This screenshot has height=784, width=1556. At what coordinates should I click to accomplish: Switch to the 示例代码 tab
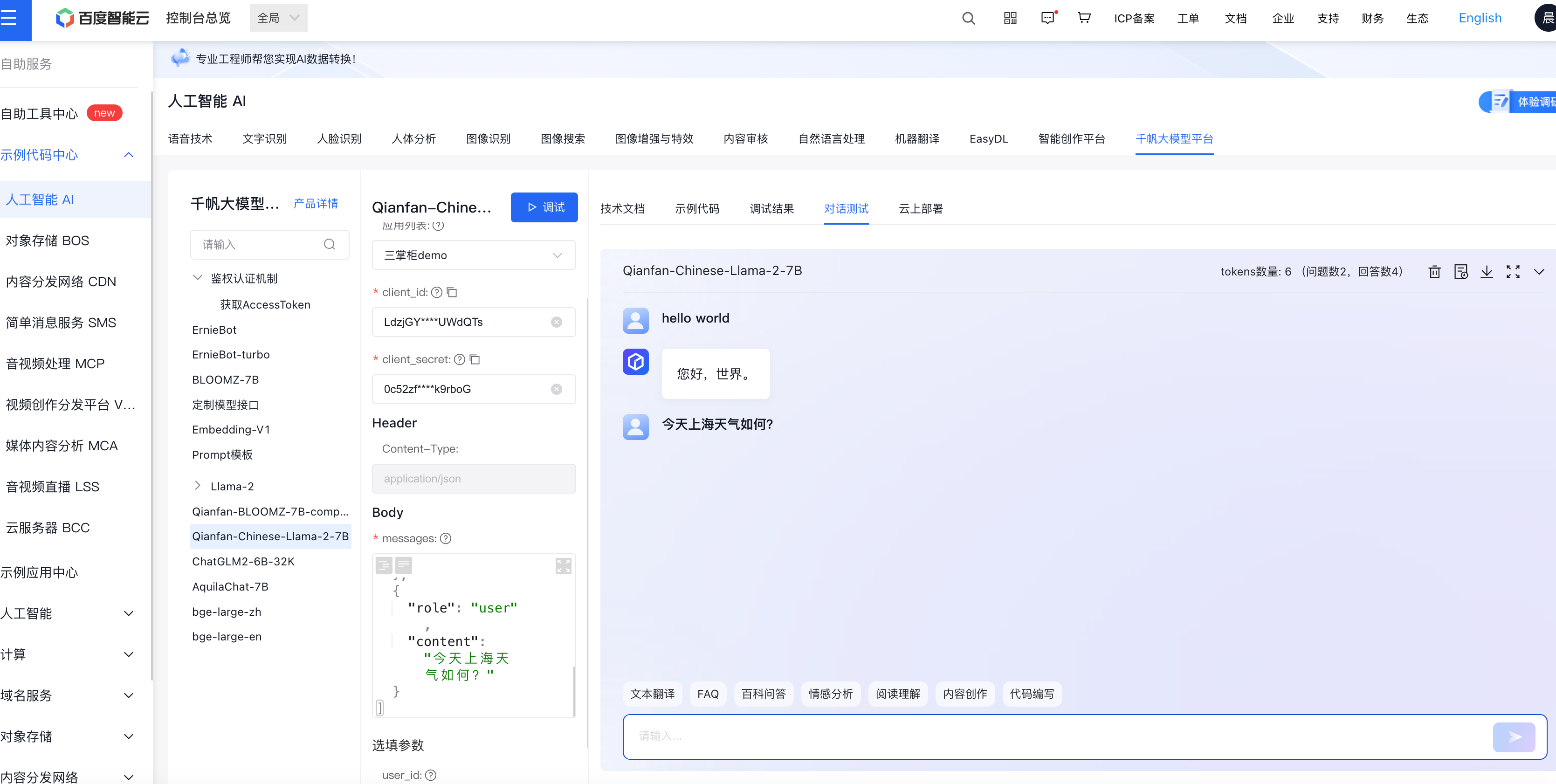pos(696,208)
